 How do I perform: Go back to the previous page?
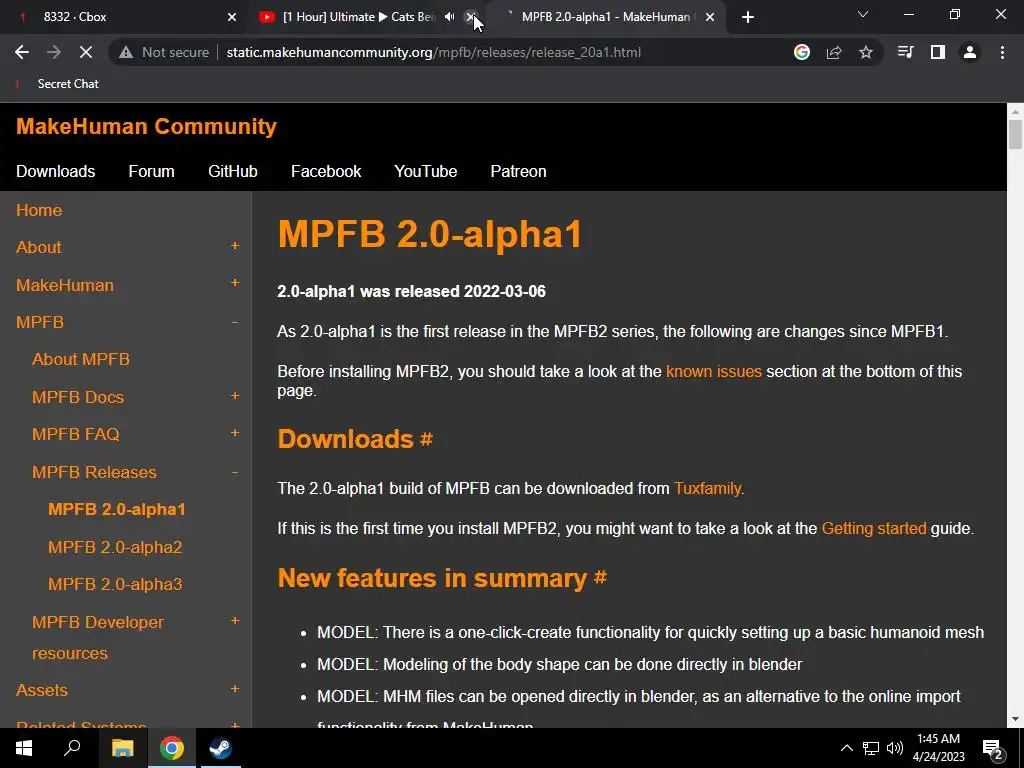(22, 52)
